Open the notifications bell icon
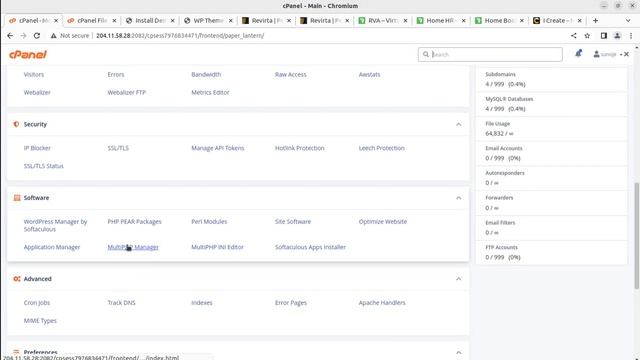The image size is (640, 360). pos(578,53)
